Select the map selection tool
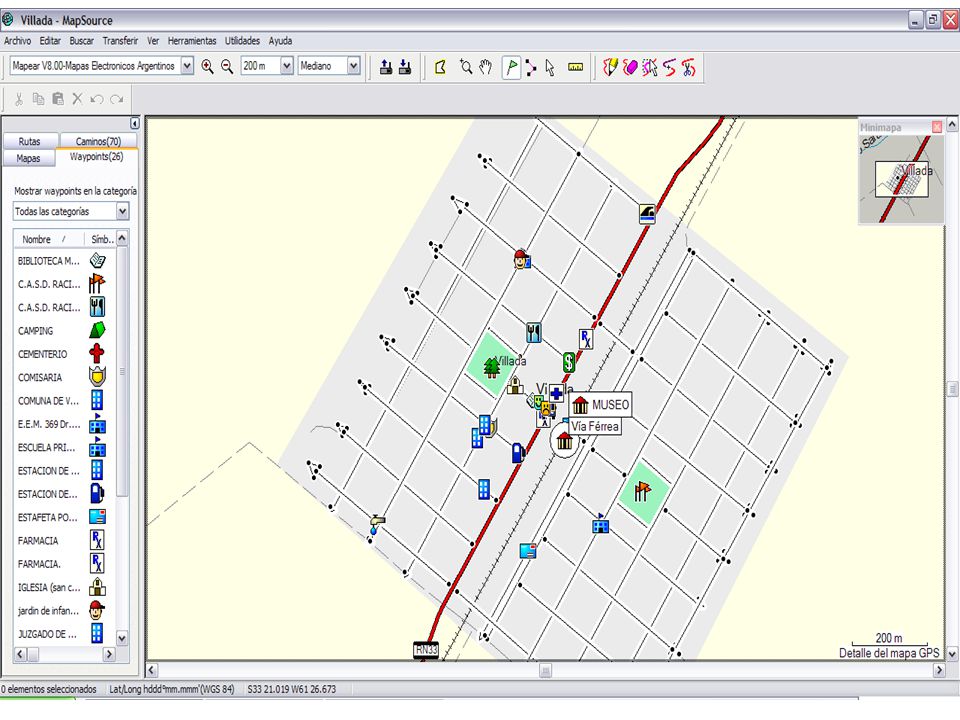Image resolution: width=960 pixels, height=720 pixels. (440, 67)
